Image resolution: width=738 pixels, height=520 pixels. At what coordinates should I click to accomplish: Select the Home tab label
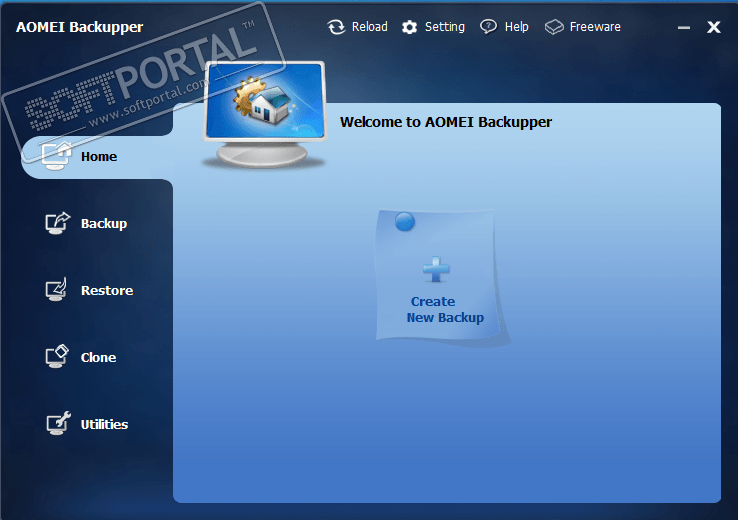point(99,156)
